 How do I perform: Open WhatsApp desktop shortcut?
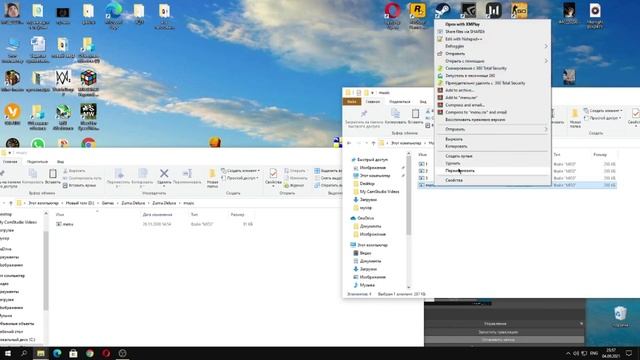[38, 142]
